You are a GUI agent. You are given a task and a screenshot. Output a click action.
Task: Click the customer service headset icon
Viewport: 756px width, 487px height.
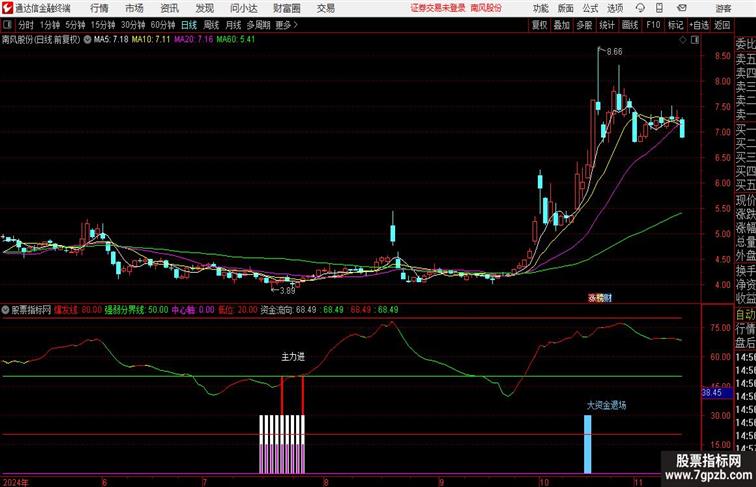pos(640,8)
